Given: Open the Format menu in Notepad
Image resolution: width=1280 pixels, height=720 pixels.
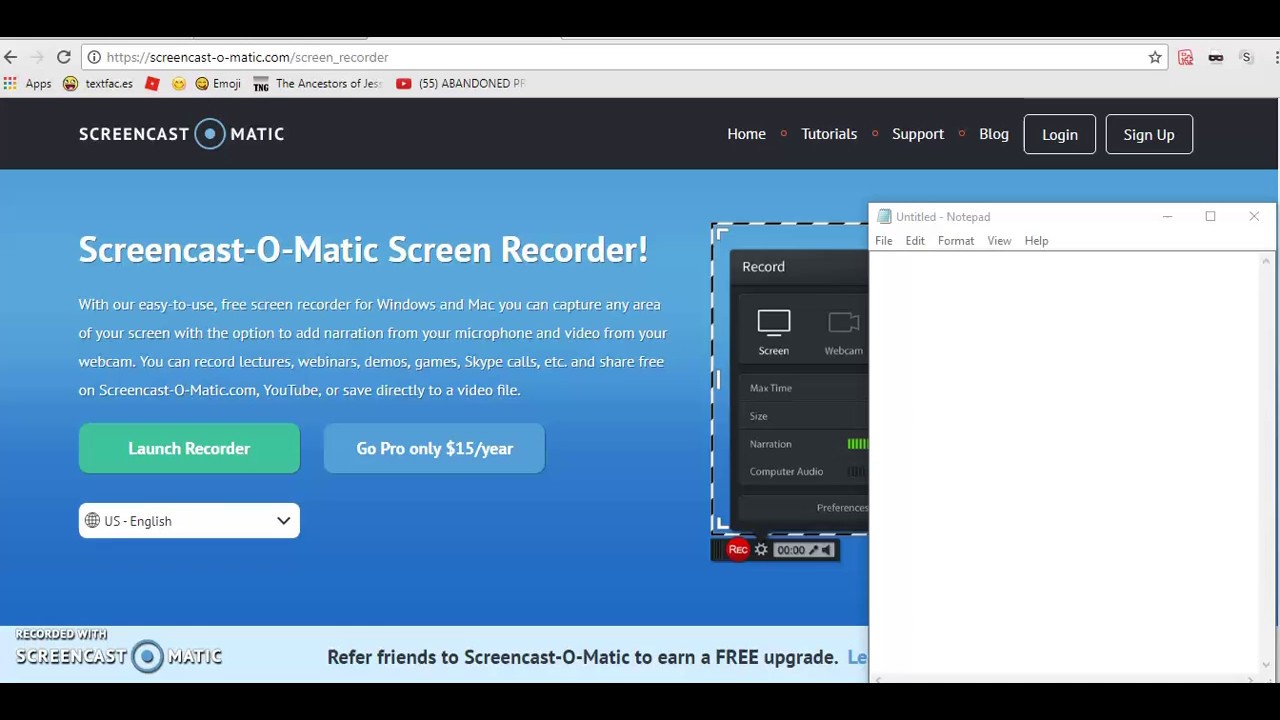Looking at the screenshot, I should pyautogui.click(x=956, y=241).
